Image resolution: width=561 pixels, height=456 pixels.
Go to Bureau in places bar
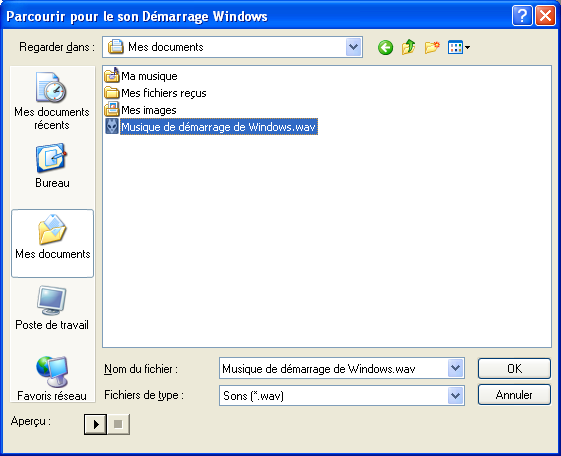tap(52, 166)
